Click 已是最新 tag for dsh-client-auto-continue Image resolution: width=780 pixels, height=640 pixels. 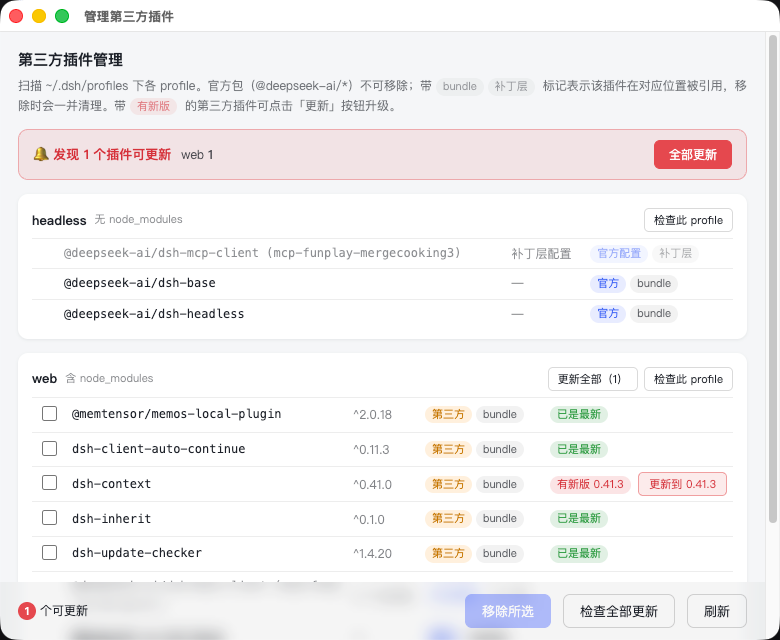click(579, 449)
